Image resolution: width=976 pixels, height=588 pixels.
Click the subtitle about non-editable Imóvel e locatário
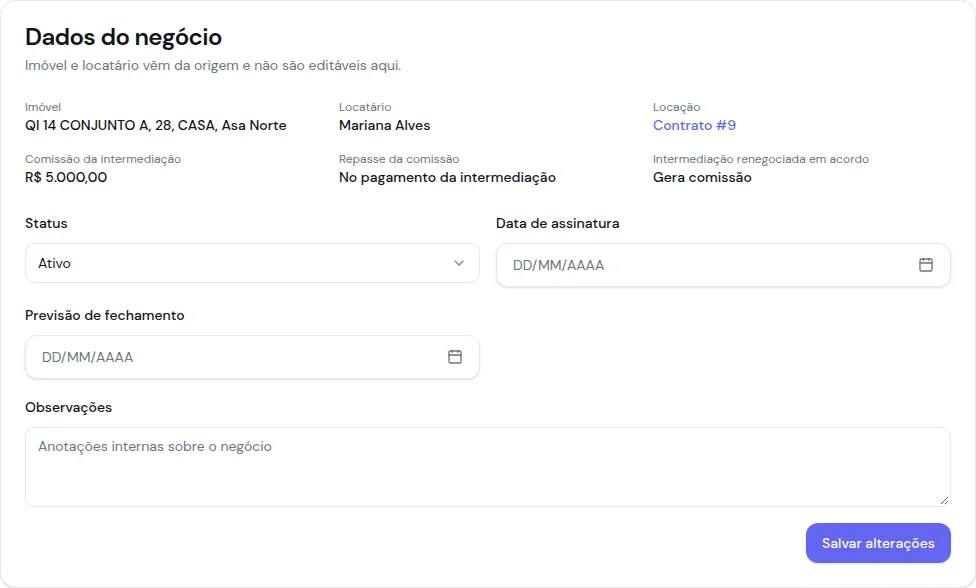pos(213,65)
